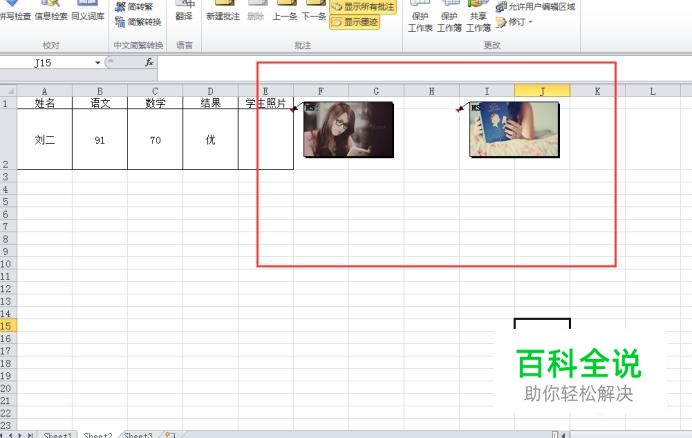Open the 简繁转换 conversion dialog
692x438 pixels.
pos(138,22)
